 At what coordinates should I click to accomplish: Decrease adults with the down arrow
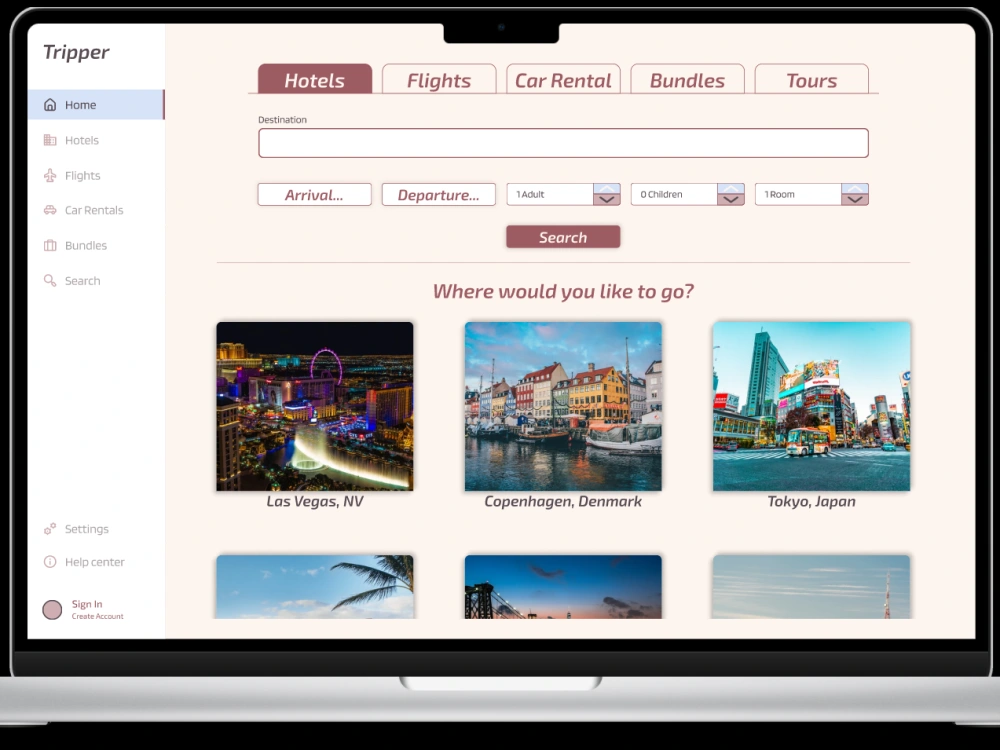pos(607,200)
